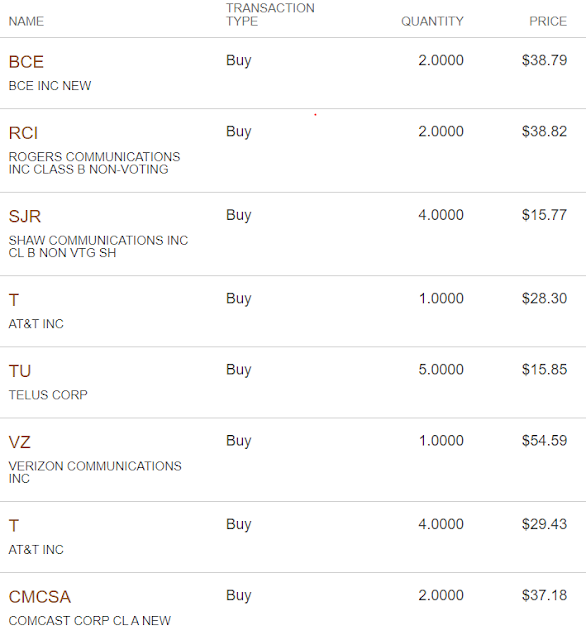586x640 pixels.
Task: Sort by the NAME column header
Action: pyautogui.click(x=26, y=21)
